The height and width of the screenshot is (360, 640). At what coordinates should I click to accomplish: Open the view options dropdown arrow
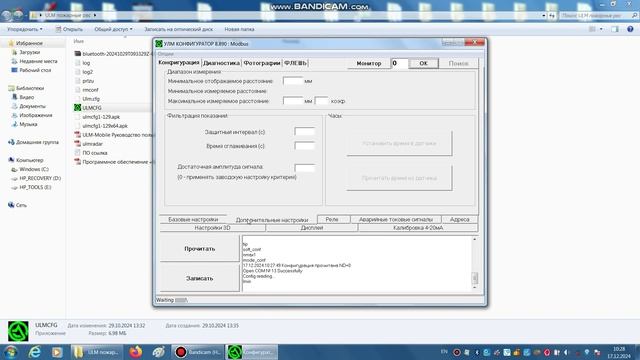coord(601,29)
